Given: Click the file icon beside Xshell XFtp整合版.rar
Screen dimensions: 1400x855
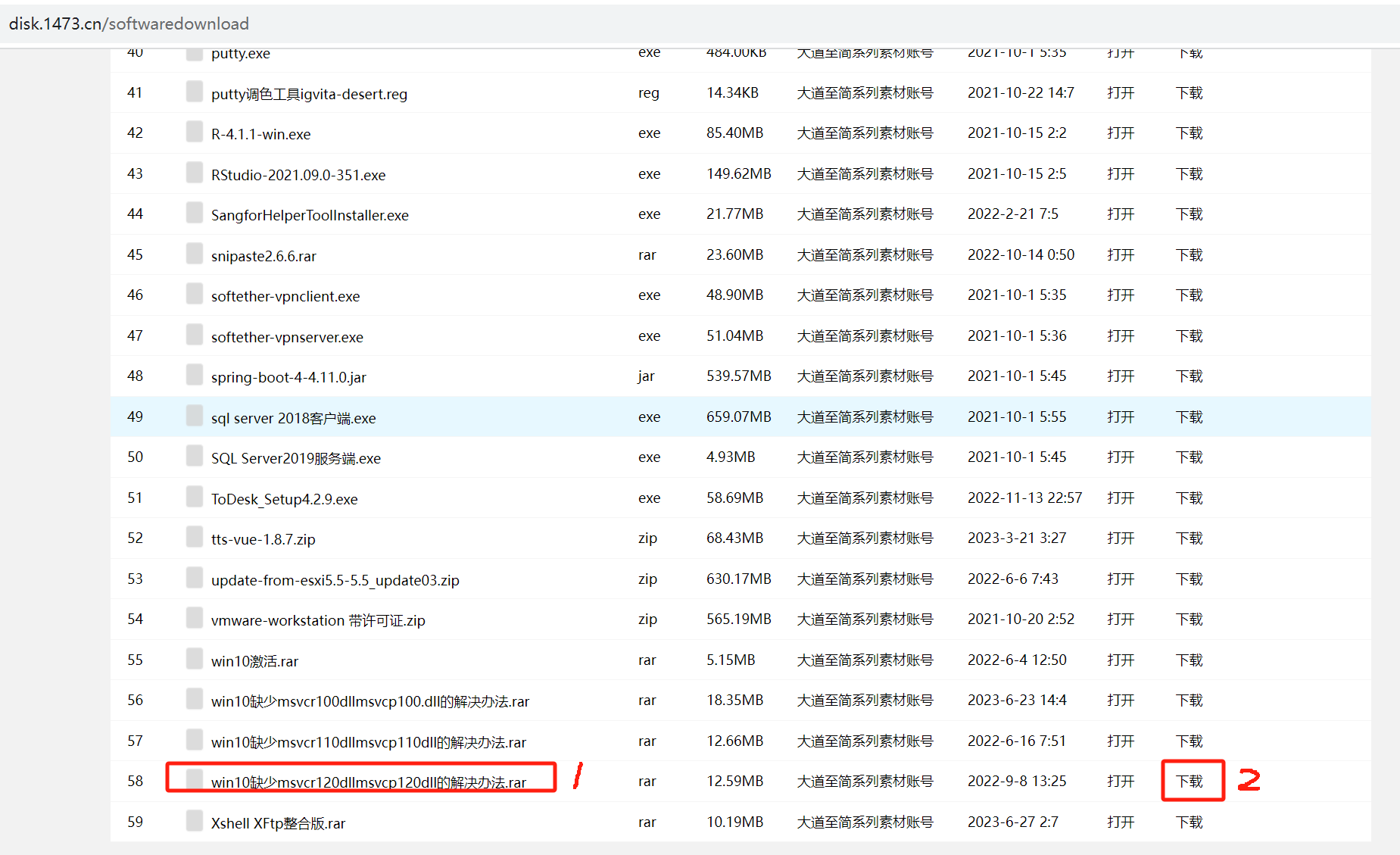Looking at the screenshot, I should click(195, 821).
